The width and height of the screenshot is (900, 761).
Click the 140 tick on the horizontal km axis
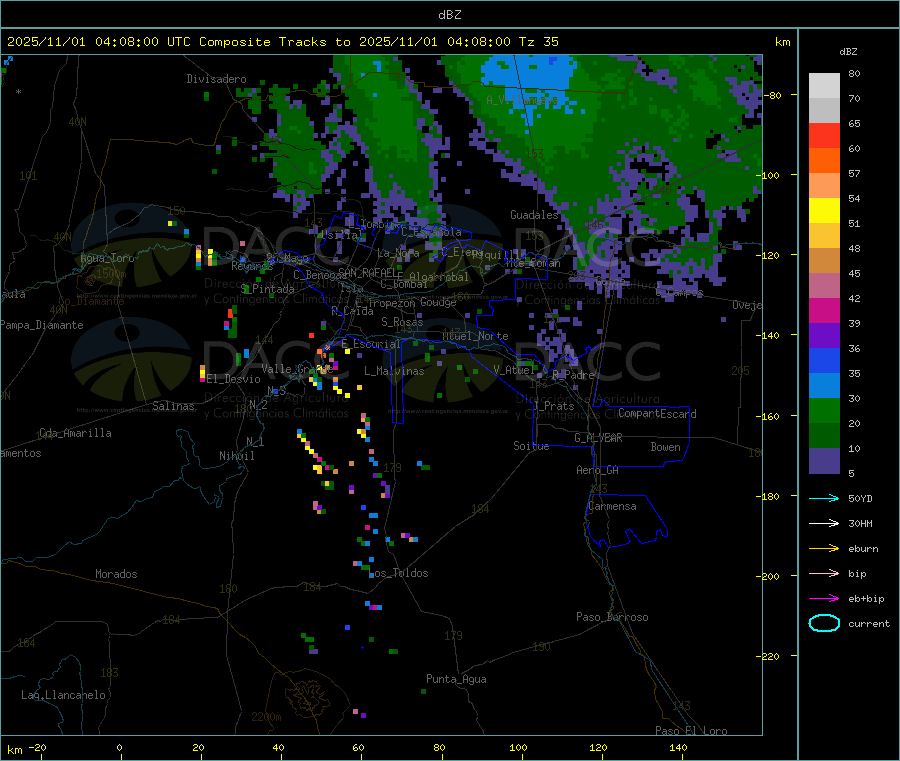pos(678,747)
